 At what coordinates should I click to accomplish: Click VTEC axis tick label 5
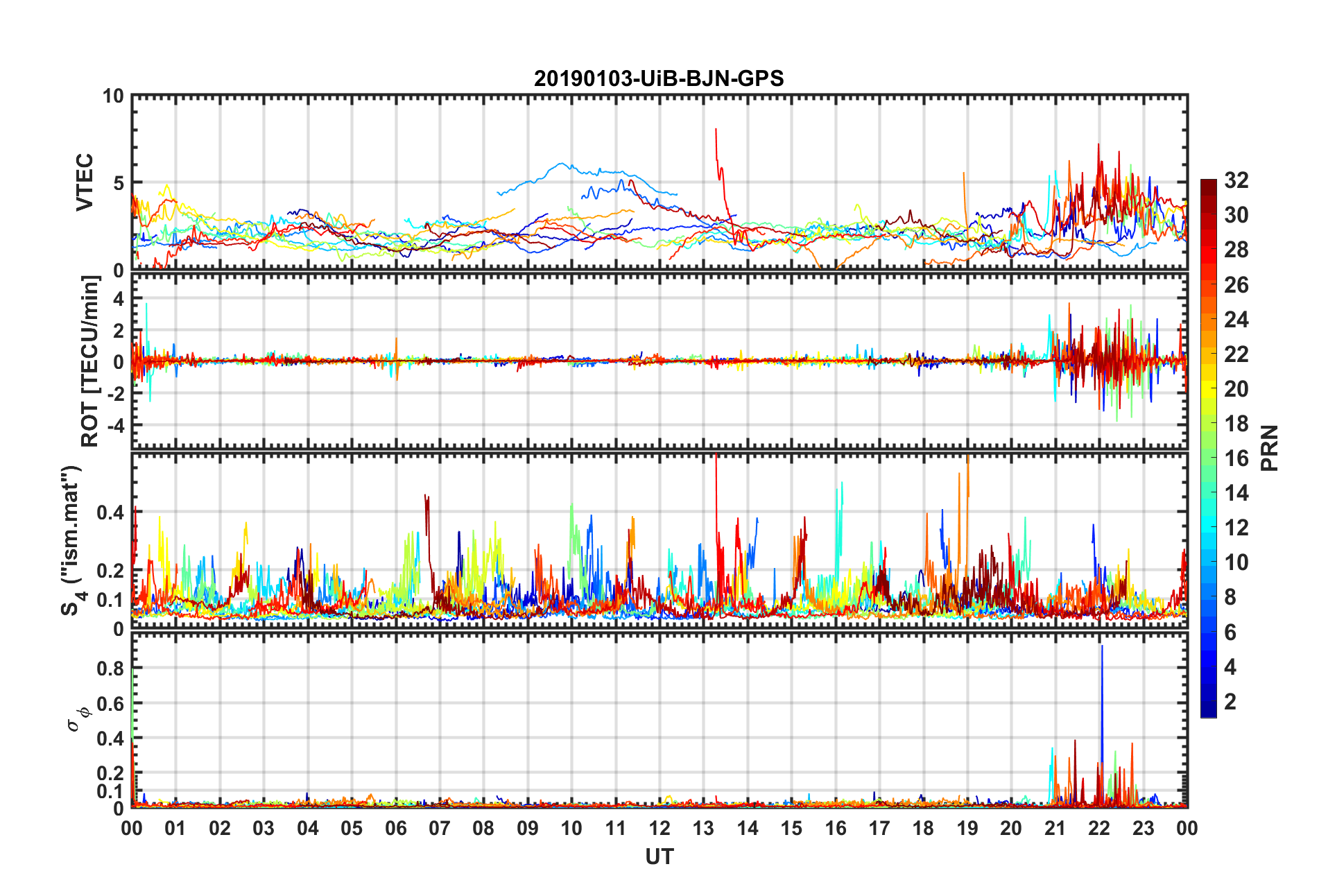118,183
